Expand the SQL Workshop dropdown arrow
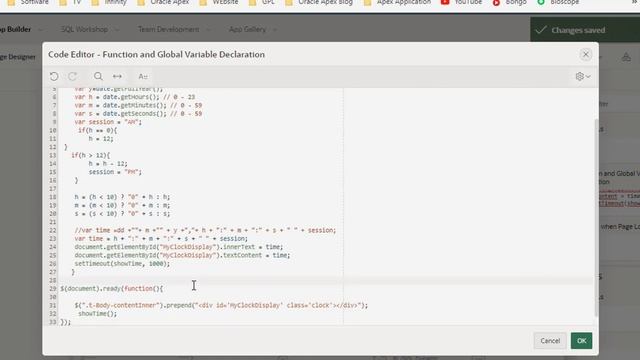Screen dimensions: 640x360 [x=118, y=30]
